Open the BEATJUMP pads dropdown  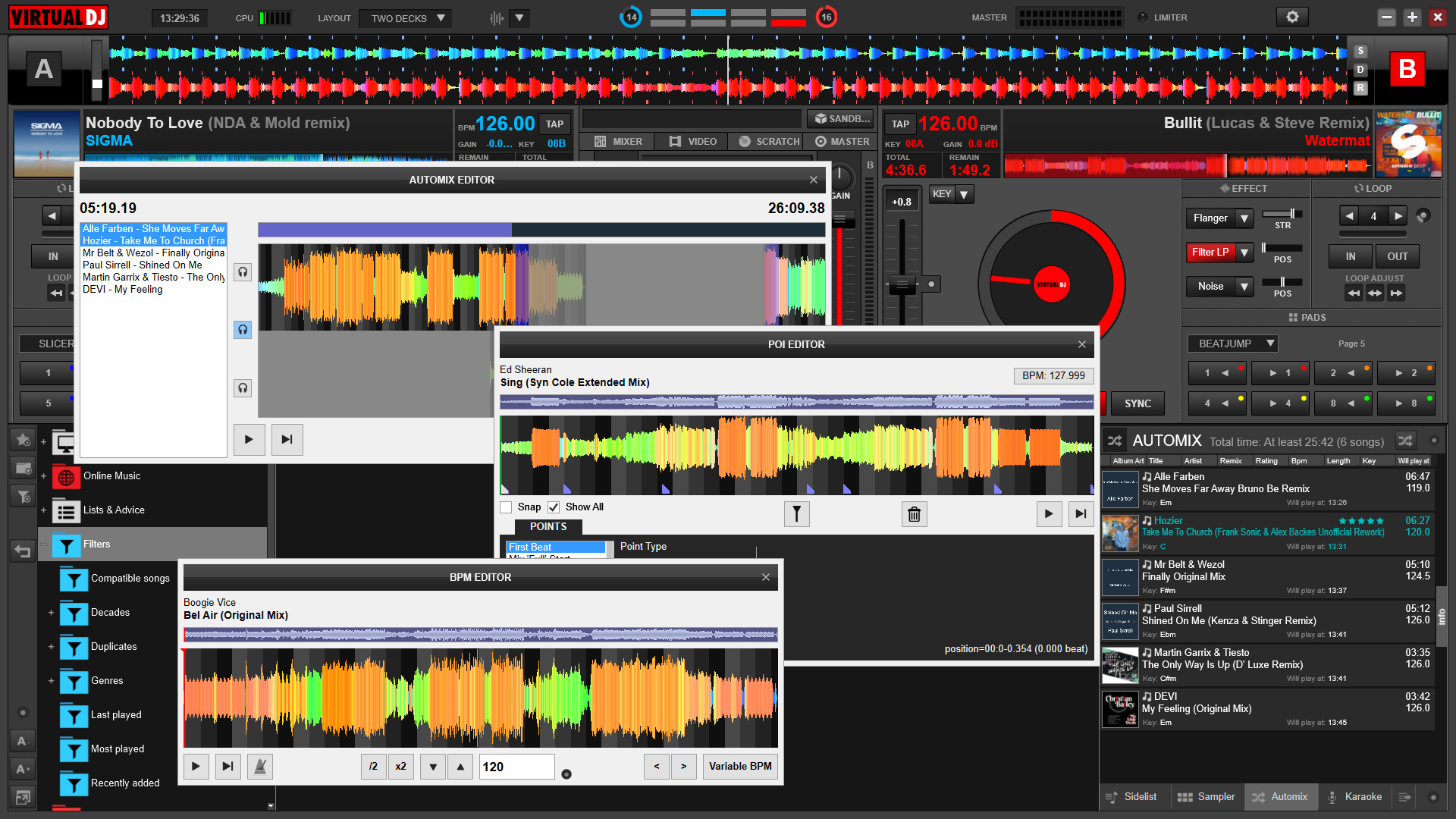click(x=1233, y=344)
